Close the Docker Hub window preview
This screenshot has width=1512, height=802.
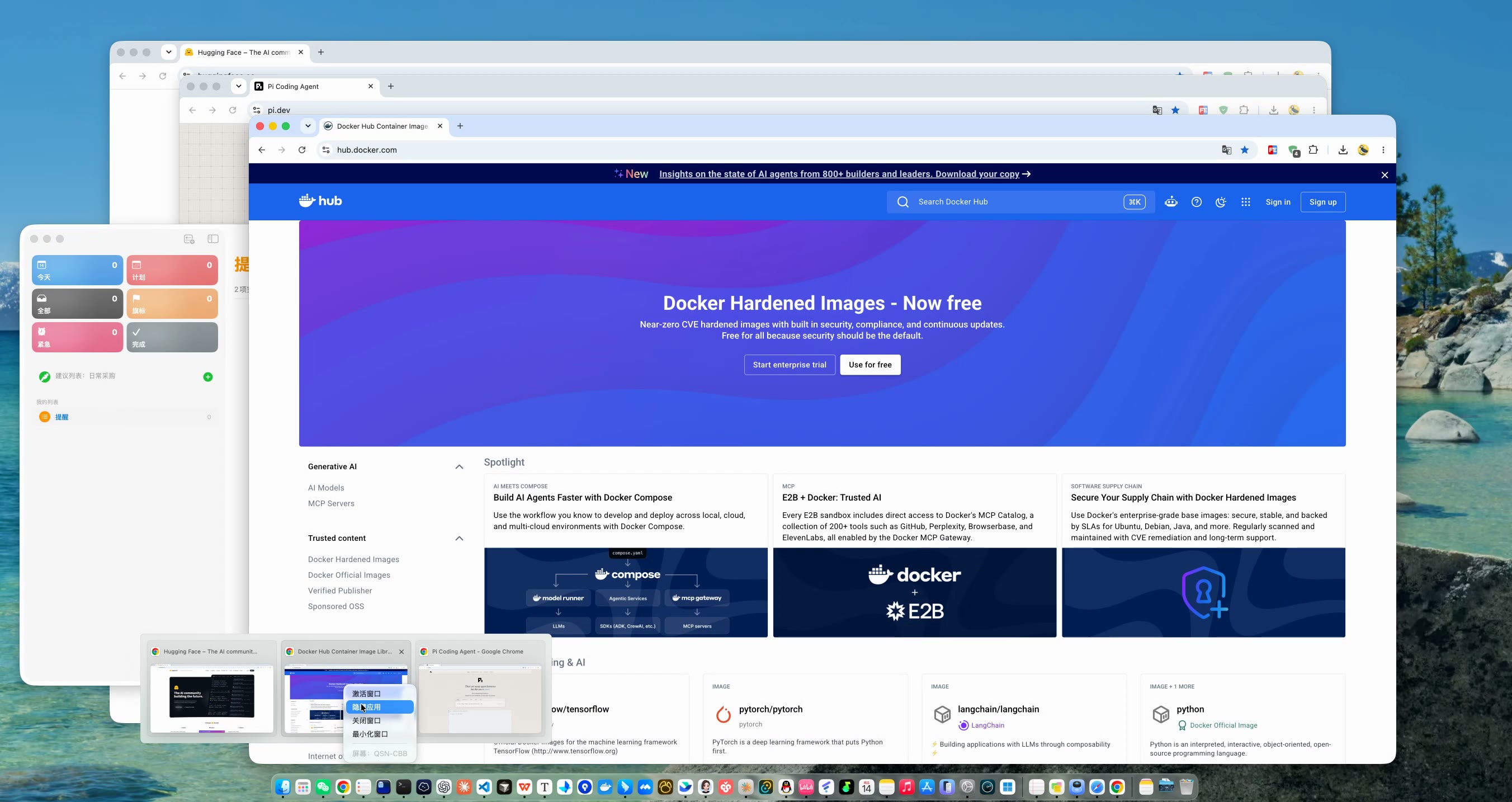401,652
